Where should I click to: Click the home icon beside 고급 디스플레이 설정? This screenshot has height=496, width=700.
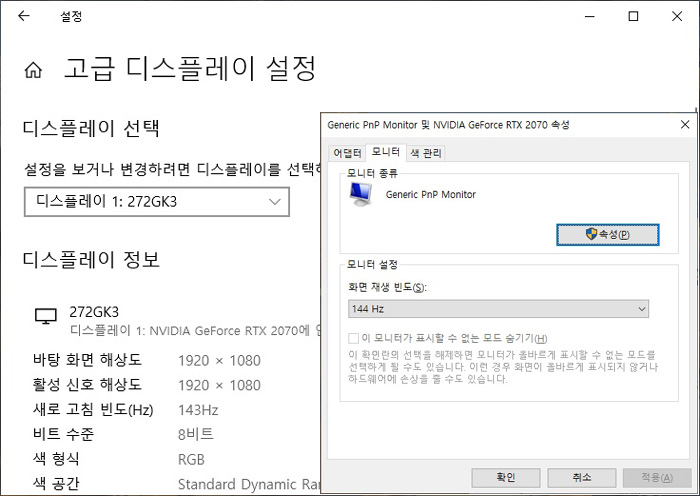pyautogui.click(x=33, y=70)
